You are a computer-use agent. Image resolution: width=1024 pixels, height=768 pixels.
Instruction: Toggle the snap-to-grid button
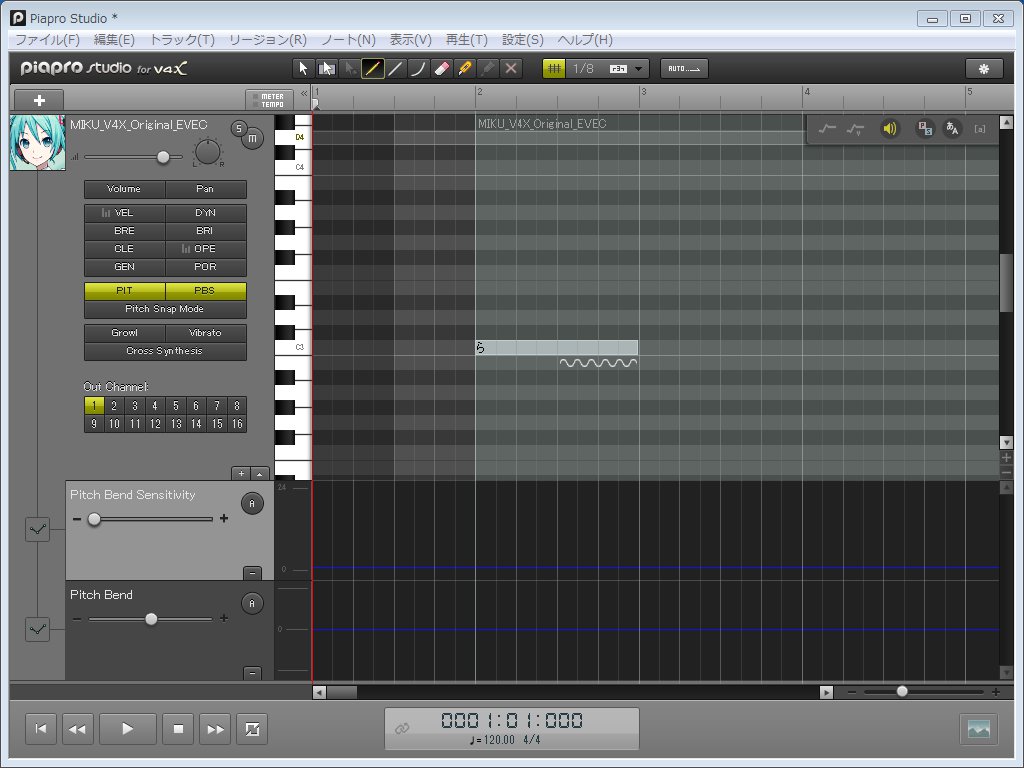(x=554, y=69)
